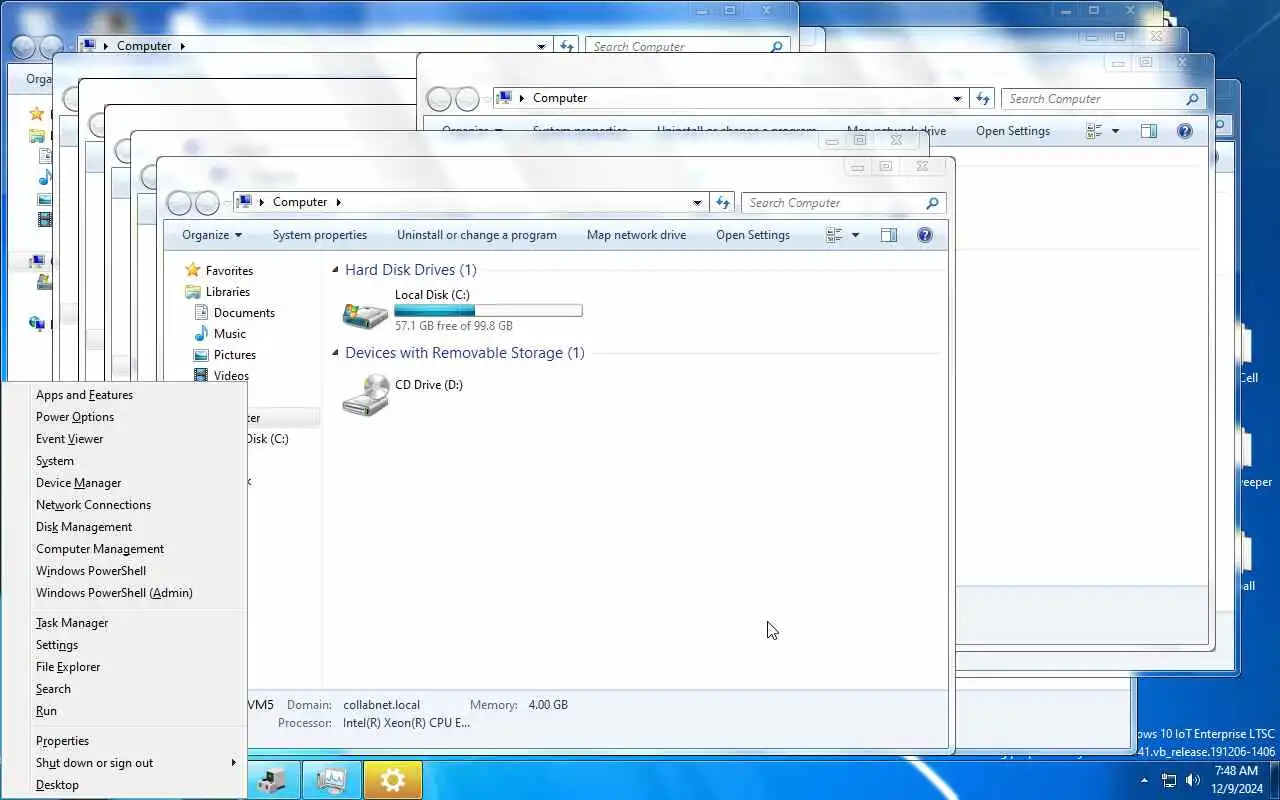This screenshot has height=800, width=1280.
Task: Show hidden icons arrow in system tray
Action: click(1144, 780)
